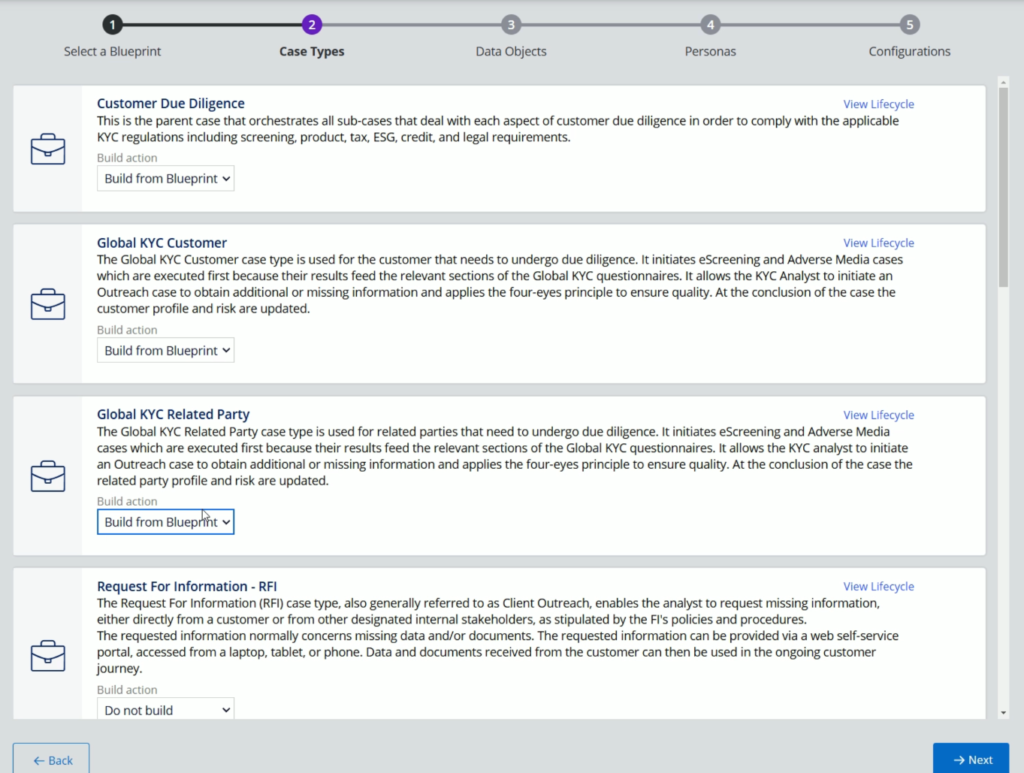This screenshot has height=773, width=1024.
Task: Click the 'Global KYC Customer' heading
Action: 162,243
